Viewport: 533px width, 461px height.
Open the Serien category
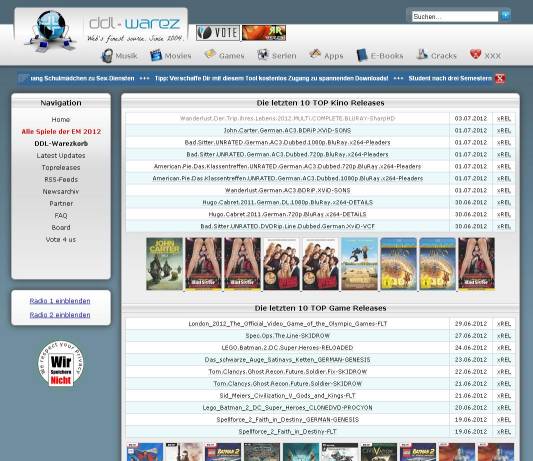(284, 56)
